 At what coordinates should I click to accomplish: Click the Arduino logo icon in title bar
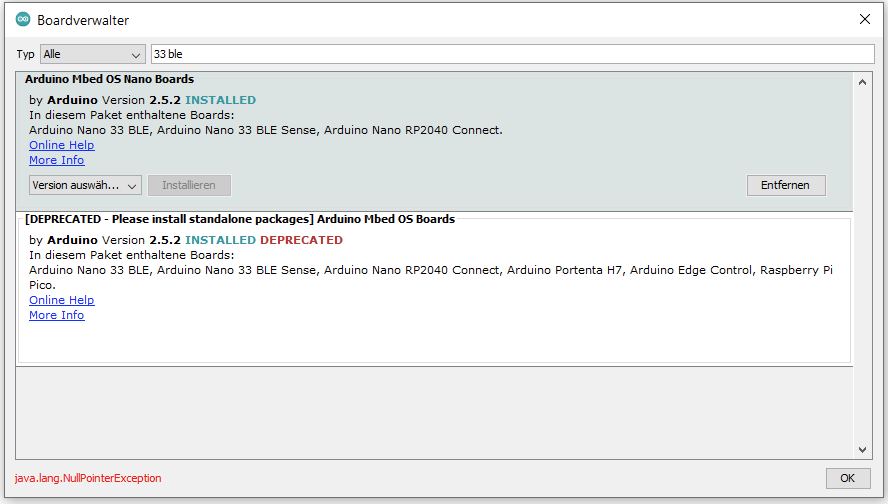pyautogui.click(x=23, y=19)
